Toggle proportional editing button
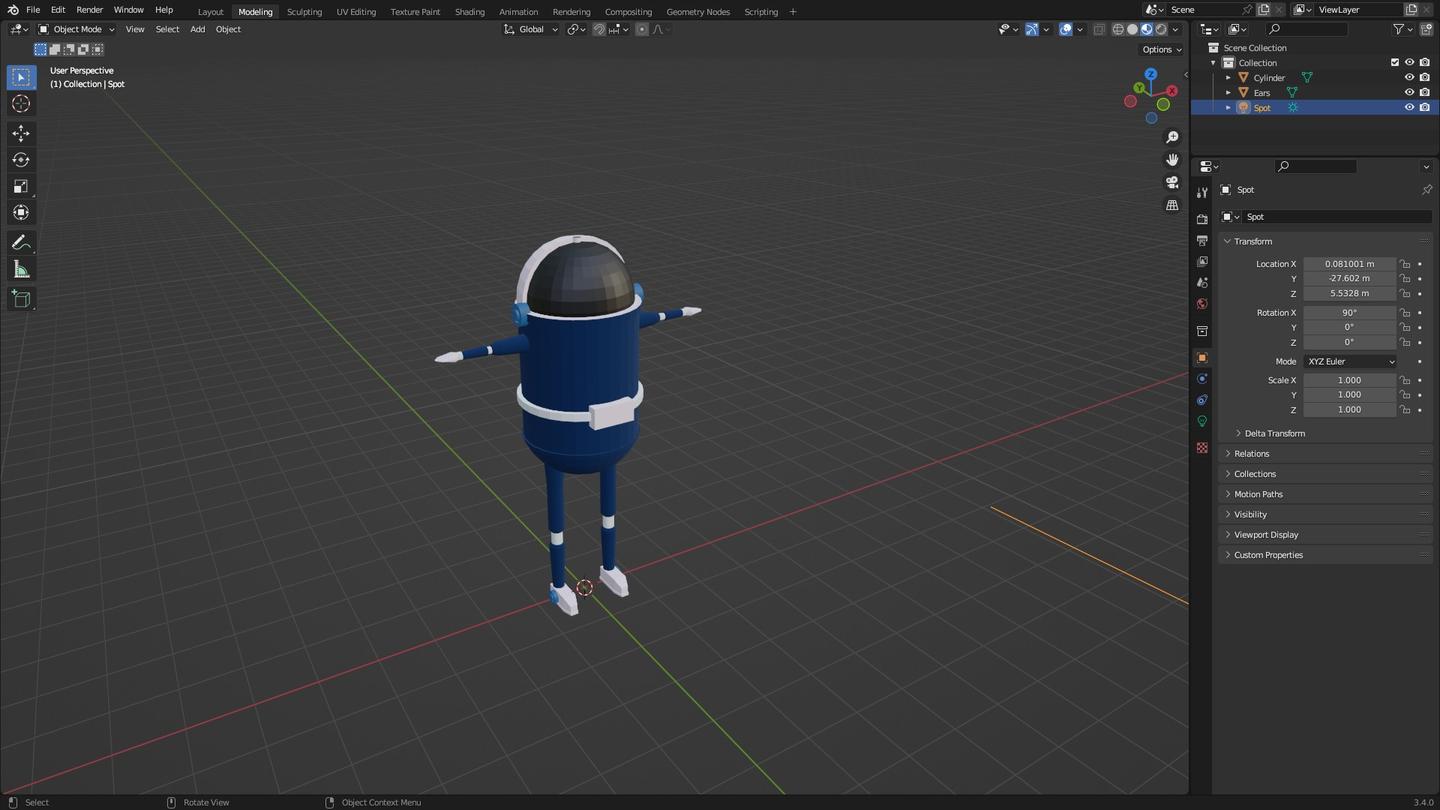This screenshot has height=810, width=1440. coord(642,30)
